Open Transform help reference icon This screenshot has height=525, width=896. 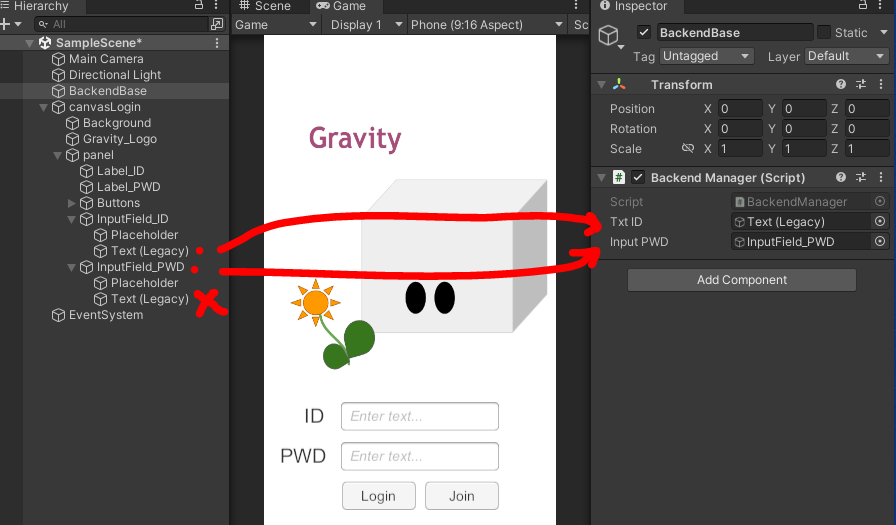[x=841, y=84]
